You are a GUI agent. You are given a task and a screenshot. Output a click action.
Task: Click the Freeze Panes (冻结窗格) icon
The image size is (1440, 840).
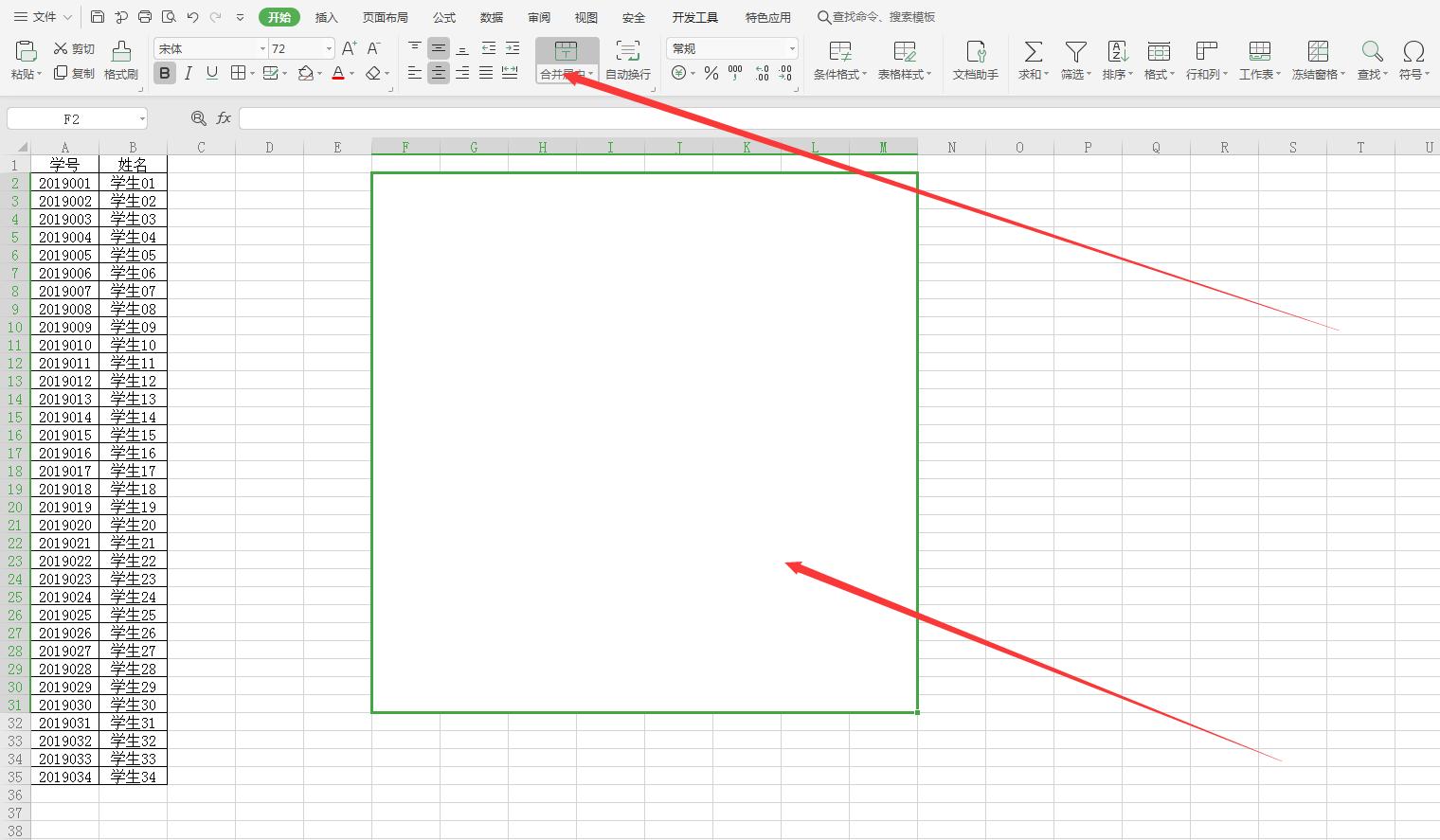(x=1318, y=51)
